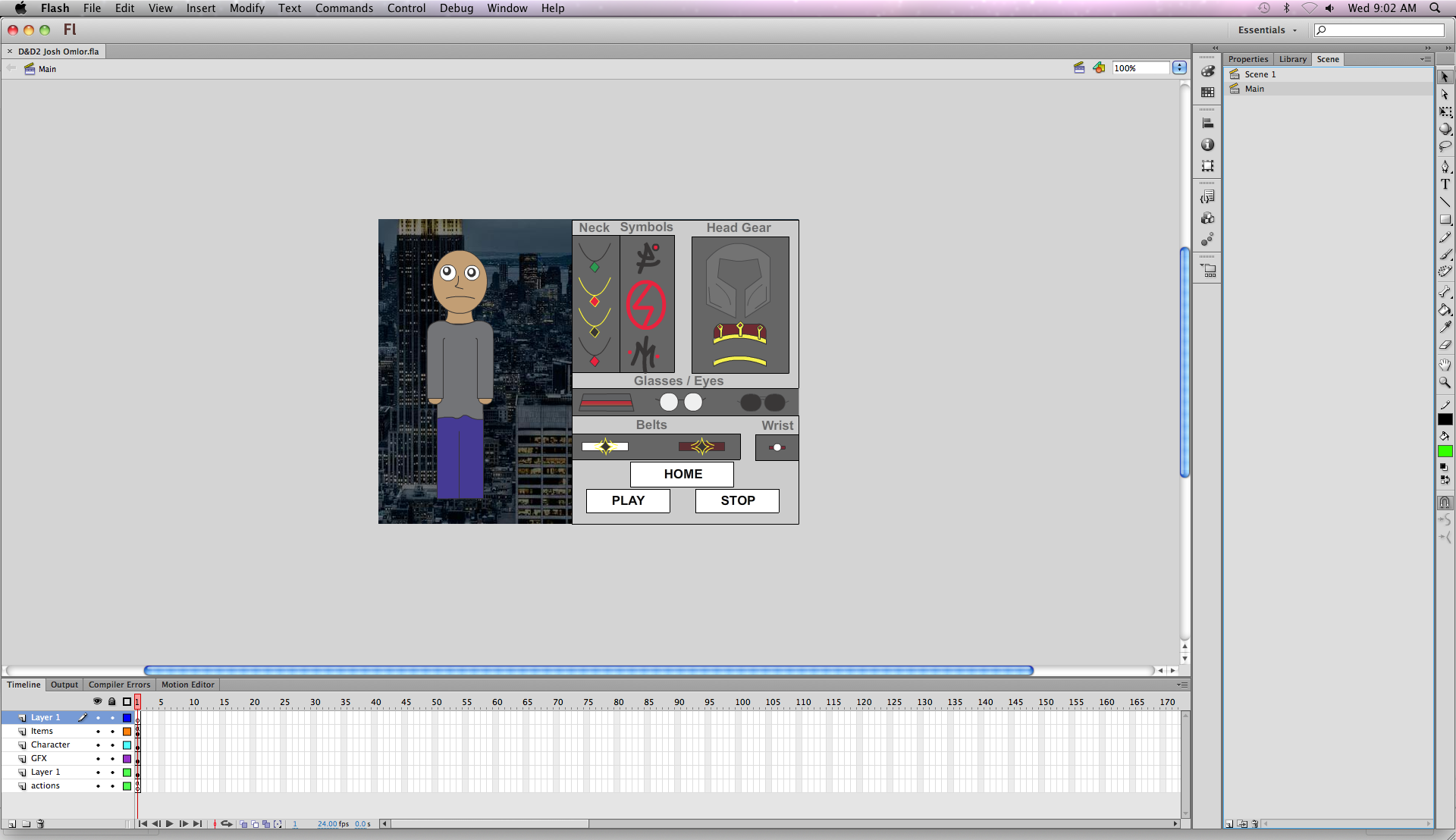Click the HOME button on stage
The height and width of the screenshot is (840, 1456).
coord(682,474)
